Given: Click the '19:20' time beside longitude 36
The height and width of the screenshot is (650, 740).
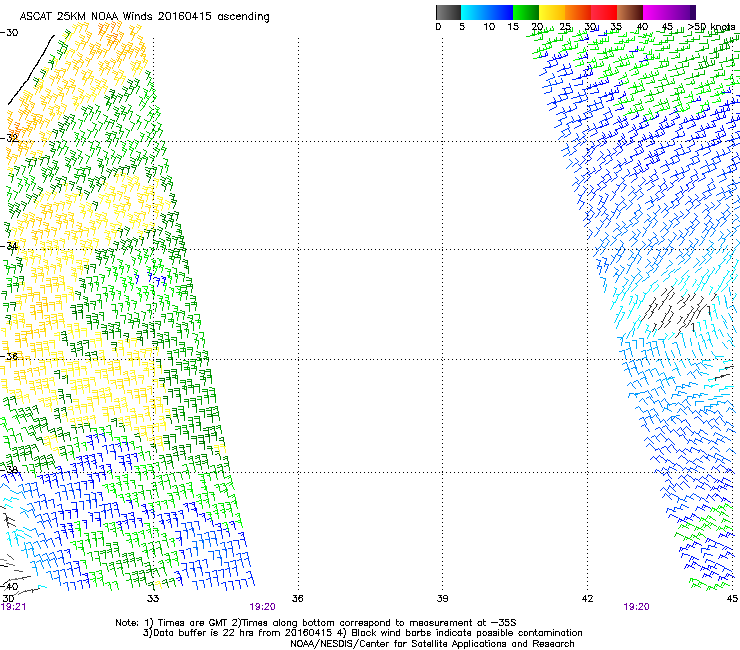Looking at the screenshot, I should [x=262, y=607].
